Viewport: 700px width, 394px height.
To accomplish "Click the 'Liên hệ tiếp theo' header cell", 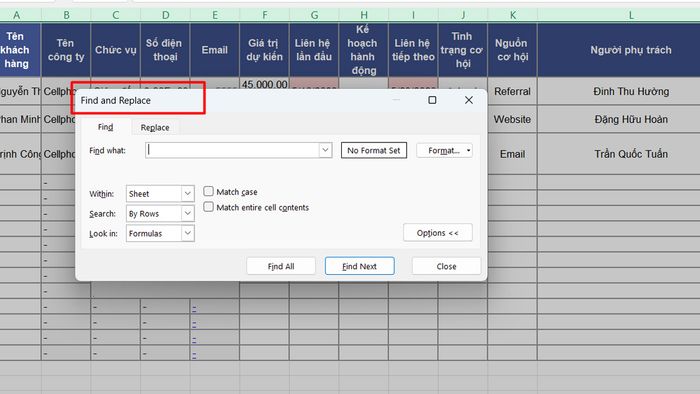I will coord(413,50).
